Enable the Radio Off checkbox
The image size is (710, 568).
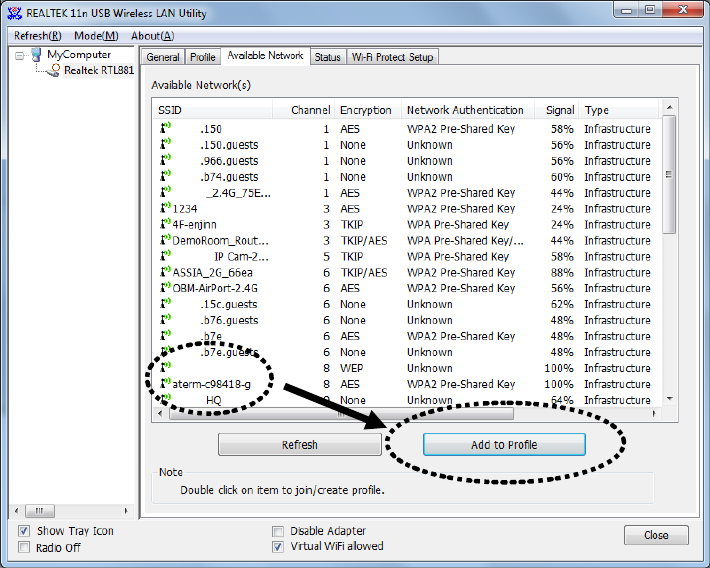coord(24,547)
